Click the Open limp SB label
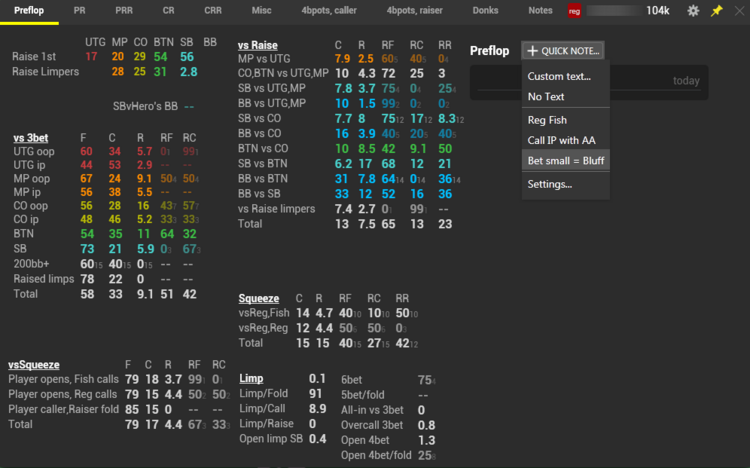Viewport: 750px width, 468px height. [271, 439]
